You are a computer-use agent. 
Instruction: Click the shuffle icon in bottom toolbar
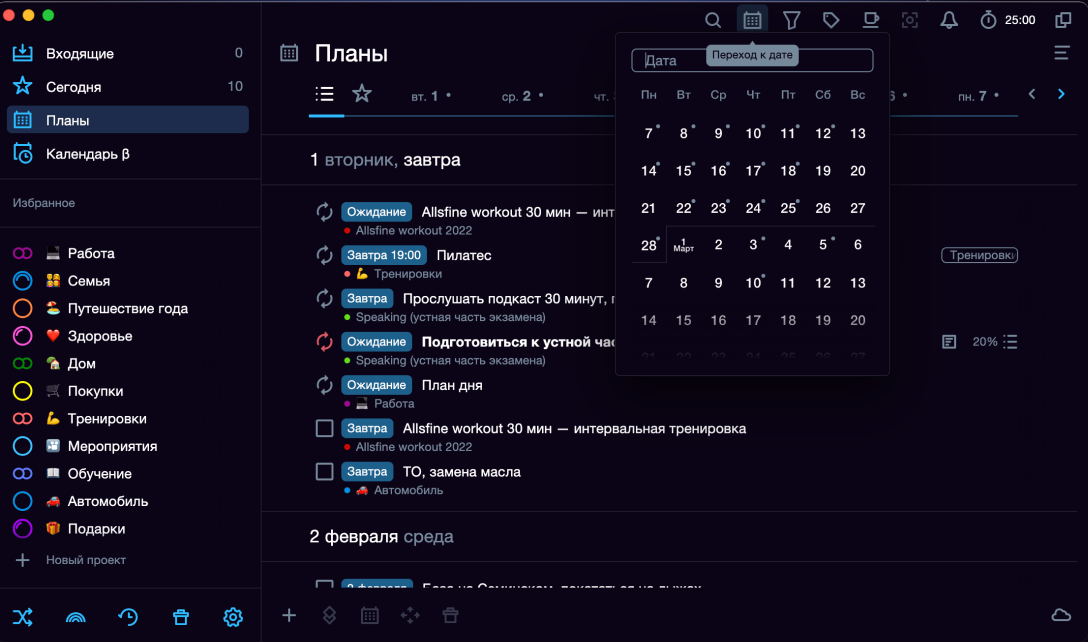[23, 617]
